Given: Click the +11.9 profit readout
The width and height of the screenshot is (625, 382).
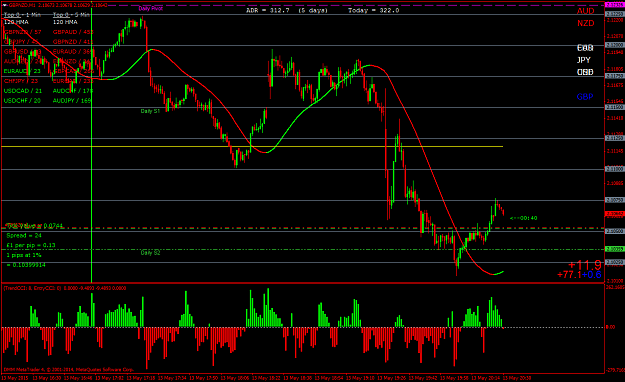Looking at the screenshot, I should click(x=585, y=265).
